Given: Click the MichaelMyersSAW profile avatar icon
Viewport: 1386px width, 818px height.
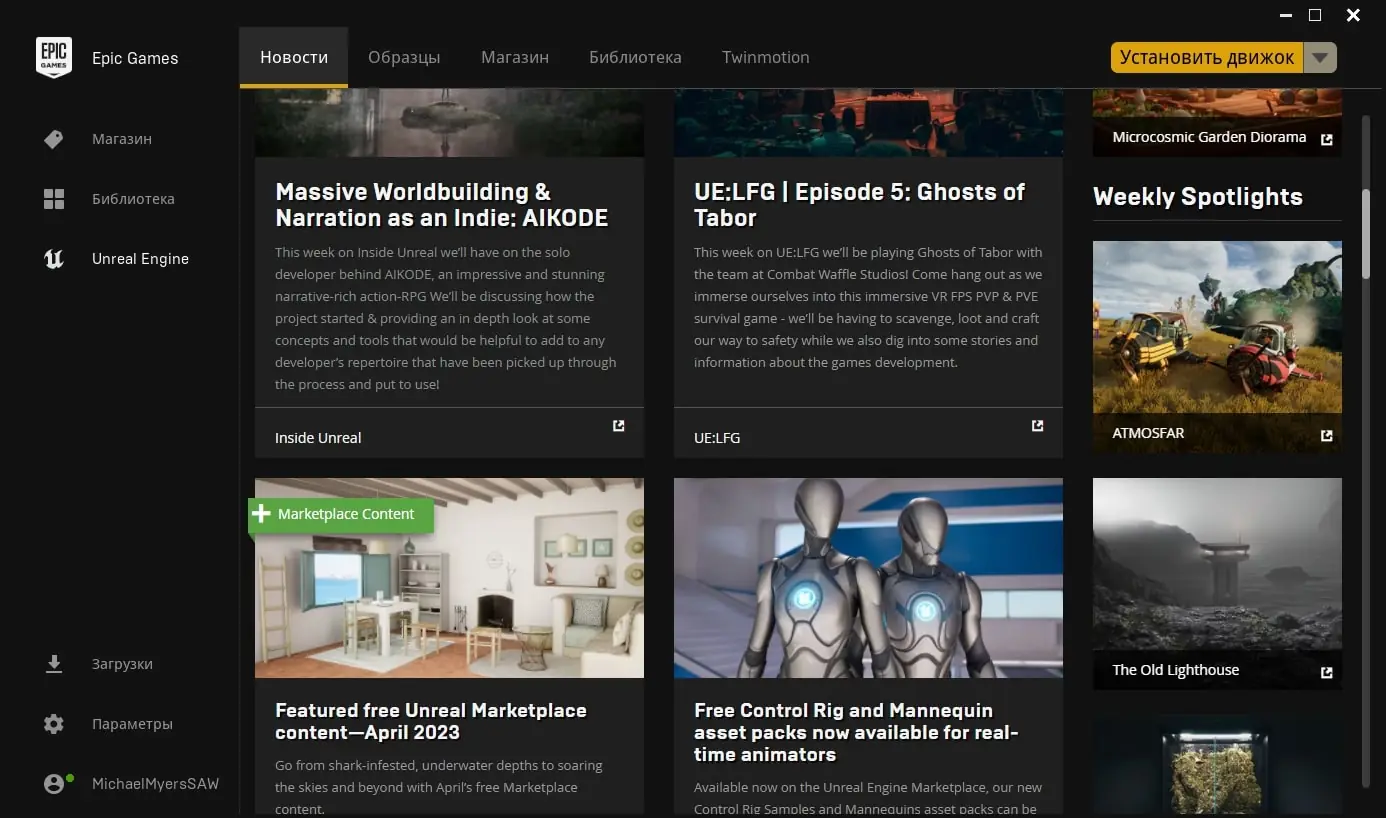Looking at the screenshot, I should (54, 784).
